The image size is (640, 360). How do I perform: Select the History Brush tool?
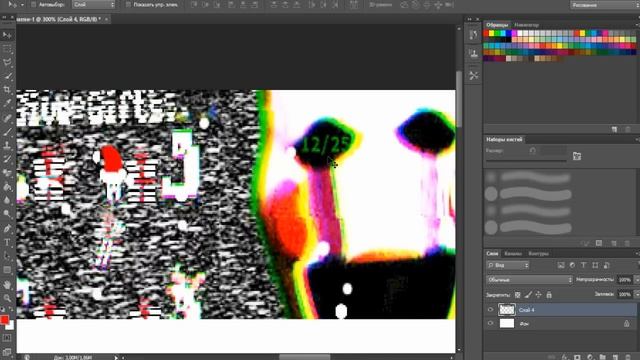coord(7,159)
